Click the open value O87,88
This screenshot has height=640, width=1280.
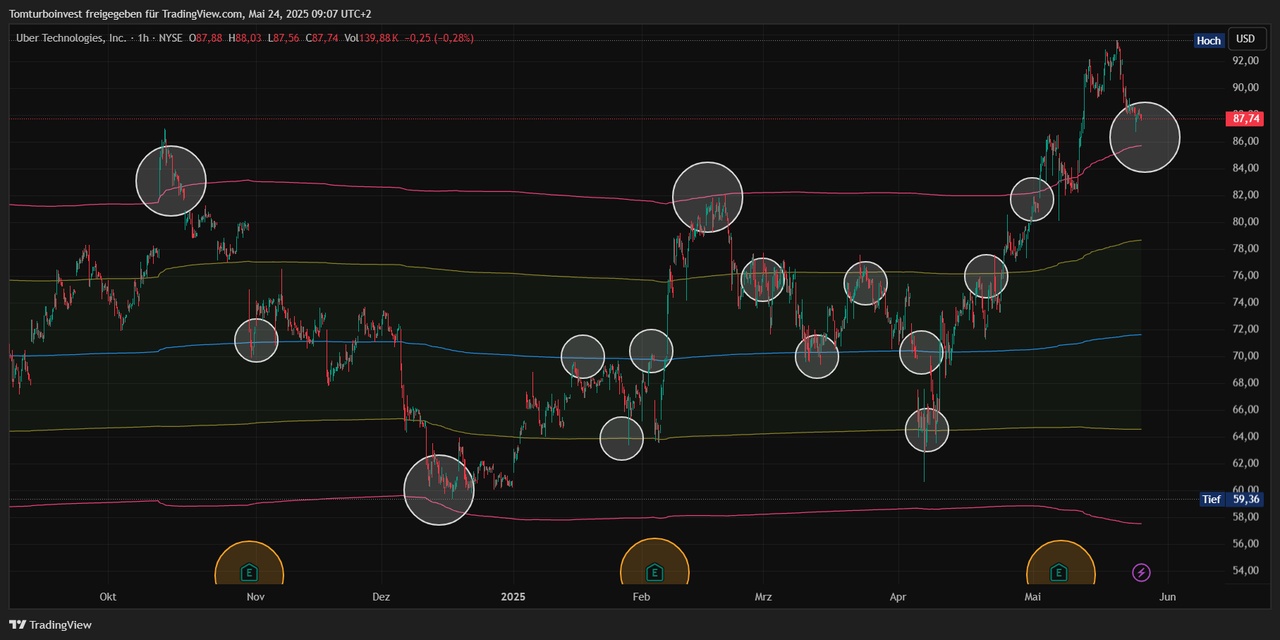point(206,38)
